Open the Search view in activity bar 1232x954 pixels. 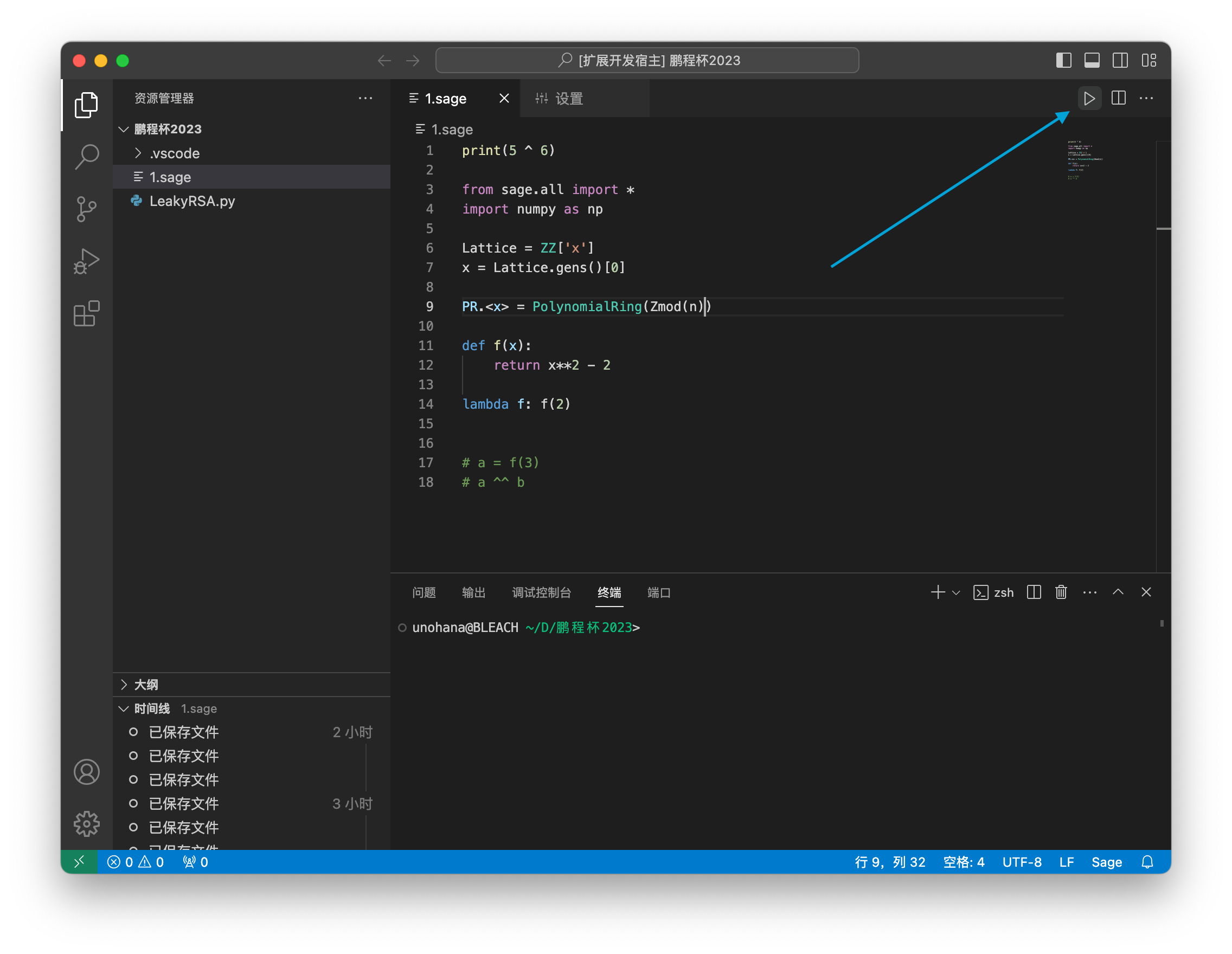(x=86, y=156)
